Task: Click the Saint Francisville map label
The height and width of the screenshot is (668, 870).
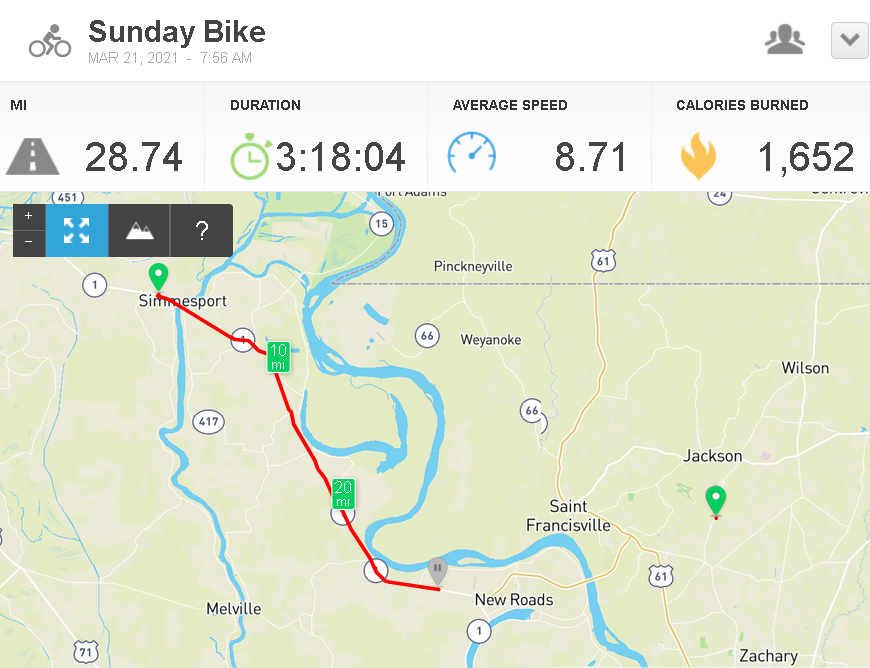Action: point(568,515)
